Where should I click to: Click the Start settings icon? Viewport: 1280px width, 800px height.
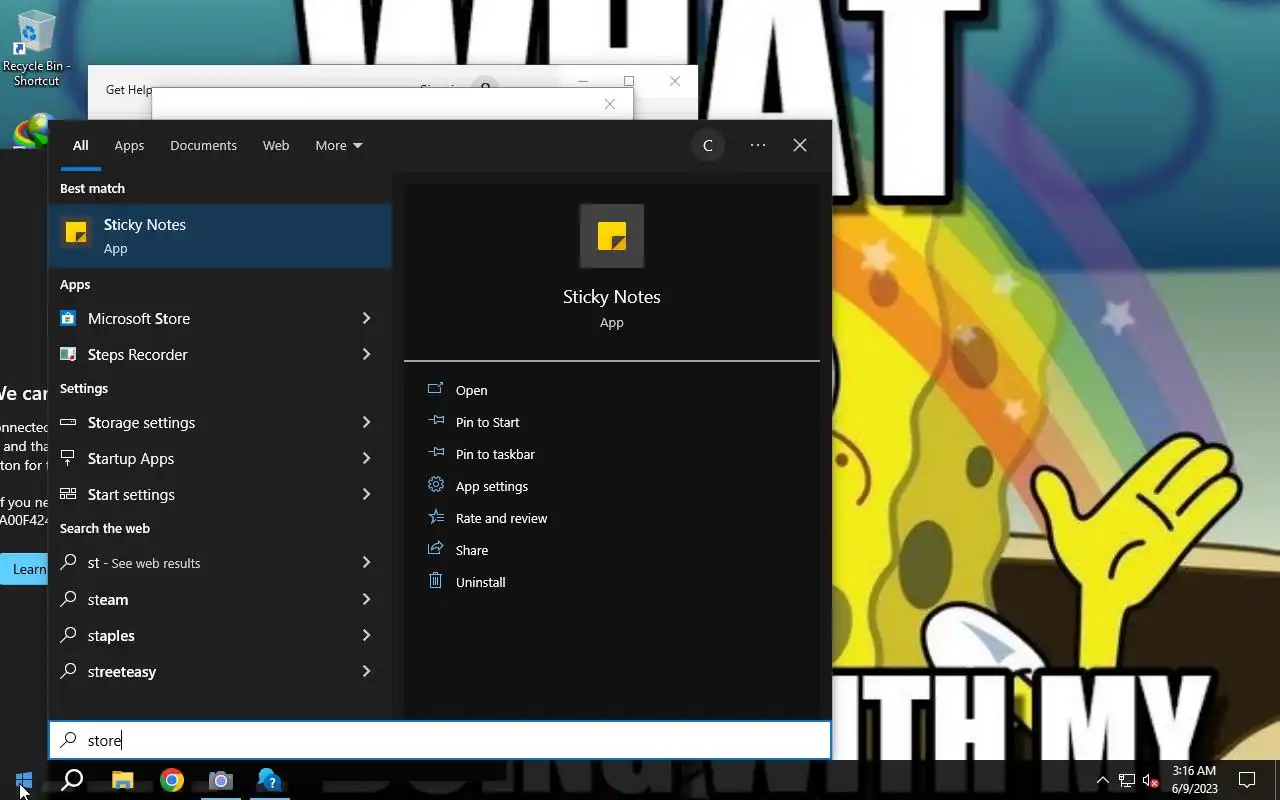pyautogui.click(x=68, y=494)
